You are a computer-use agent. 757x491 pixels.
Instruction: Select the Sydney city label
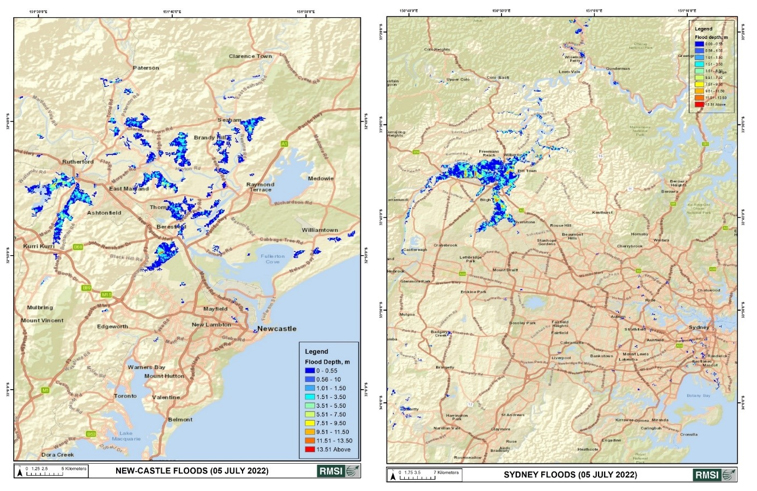pyautogui.click(x=700, y=327)
